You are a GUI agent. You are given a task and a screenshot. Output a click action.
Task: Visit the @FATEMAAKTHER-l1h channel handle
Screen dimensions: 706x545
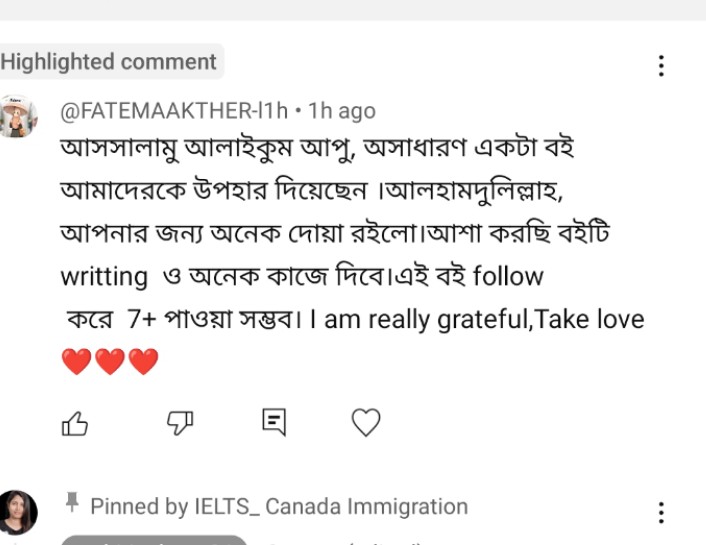click(174, 110)
